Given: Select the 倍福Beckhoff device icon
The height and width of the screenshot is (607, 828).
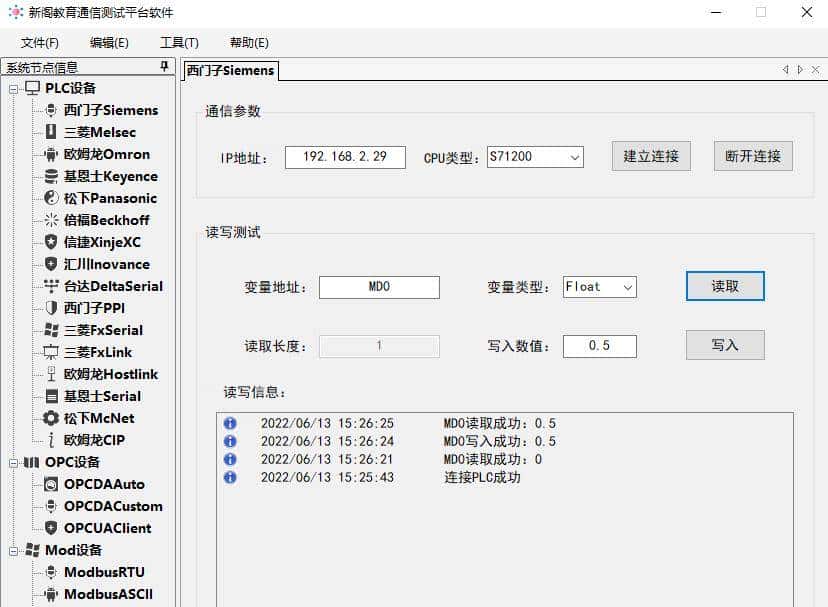Looking at the screenshot, I should point(52,220).
